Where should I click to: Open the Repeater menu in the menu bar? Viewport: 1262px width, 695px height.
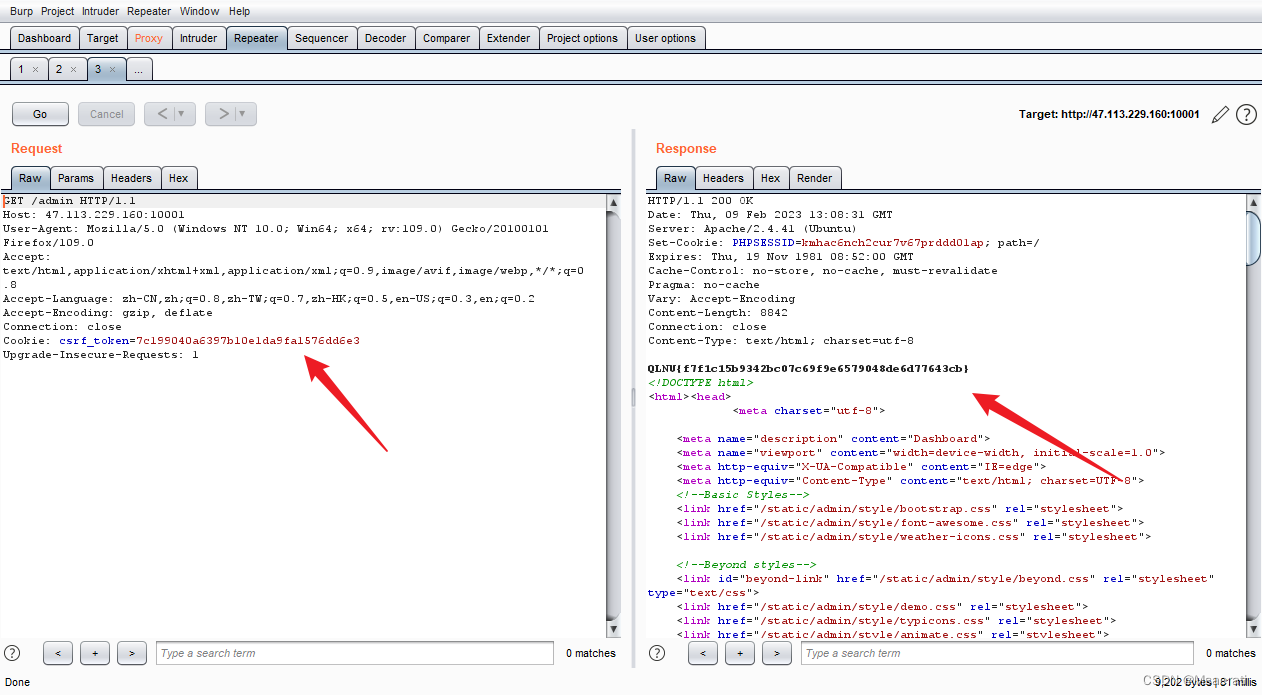pos(149,11)
